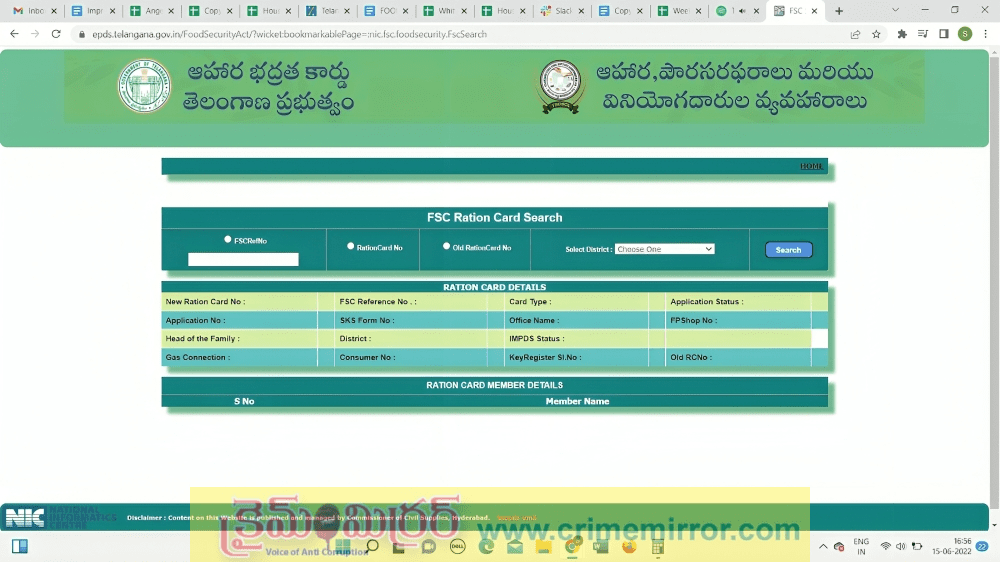
Task: Show hidden system tray icons chevron
Action: tap(823, 546)
